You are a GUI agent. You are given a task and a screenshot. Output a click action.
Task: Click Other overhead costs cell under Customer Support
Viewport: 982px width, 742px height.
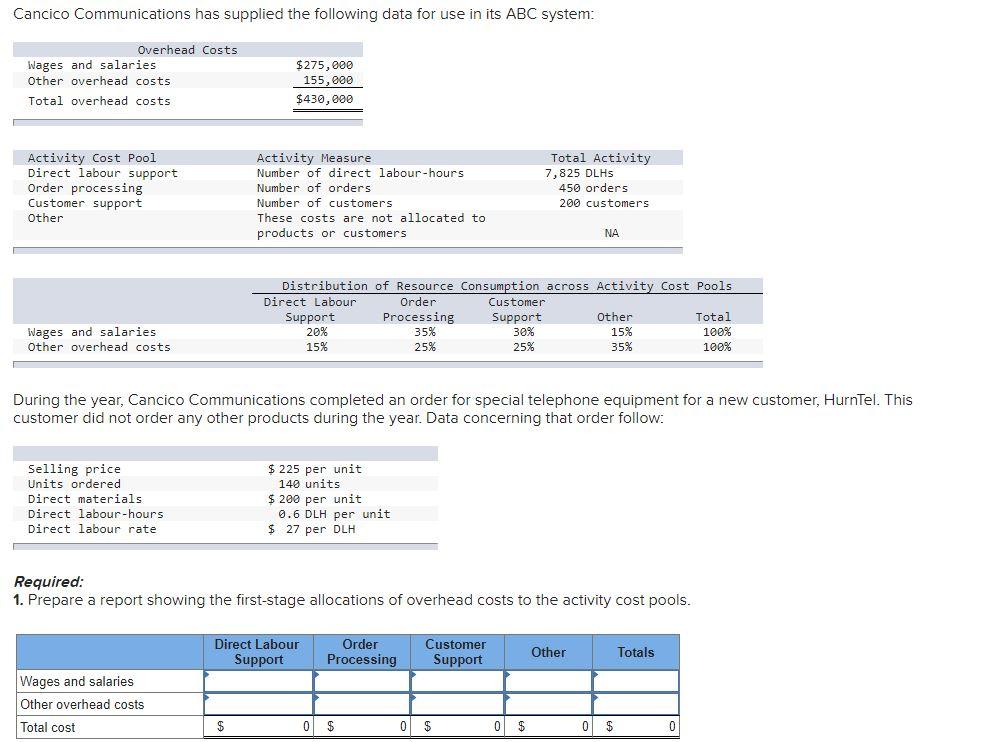point(457,703)
